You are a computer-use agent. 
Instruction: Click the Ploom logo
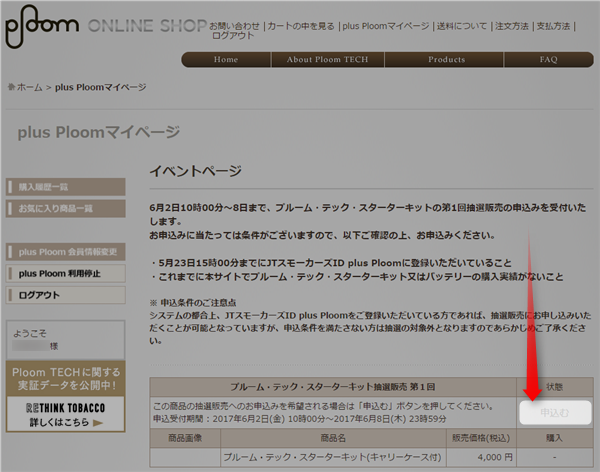tap(41, 26)
